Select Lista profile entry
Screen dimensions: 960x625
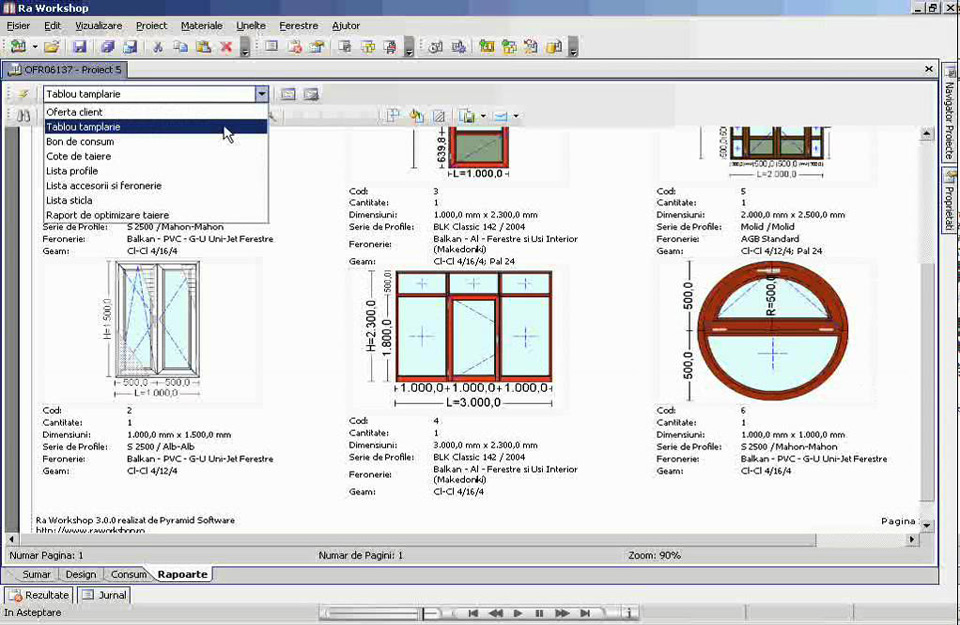pyautogui.click(x=156, y=171)
